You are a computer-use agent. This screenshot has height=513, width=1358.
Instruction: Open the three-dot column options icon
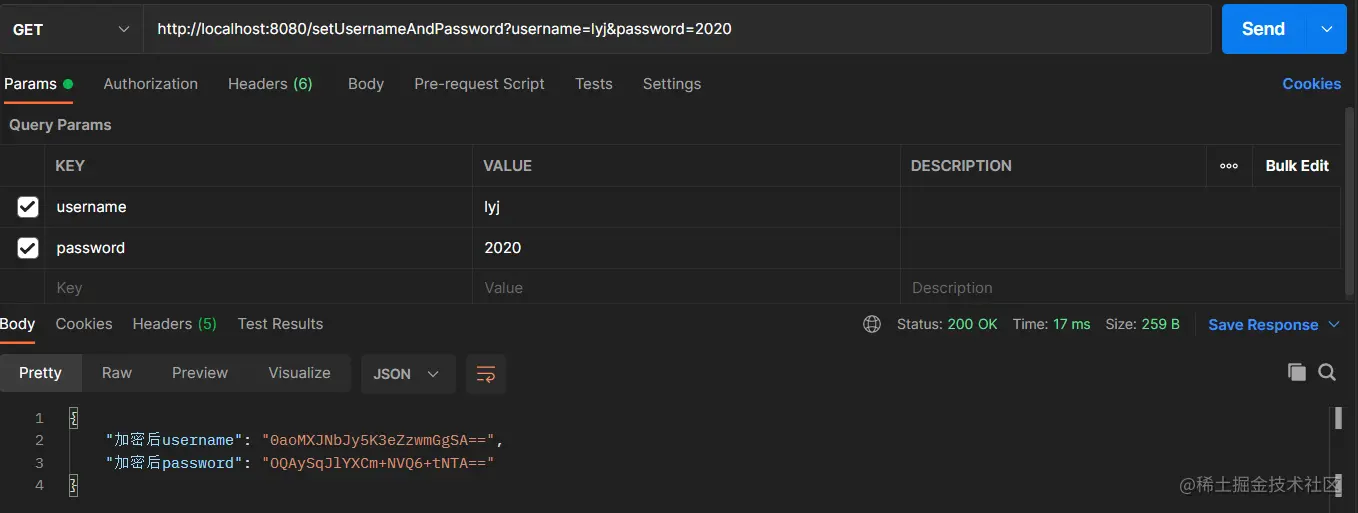click(1229, 166)
